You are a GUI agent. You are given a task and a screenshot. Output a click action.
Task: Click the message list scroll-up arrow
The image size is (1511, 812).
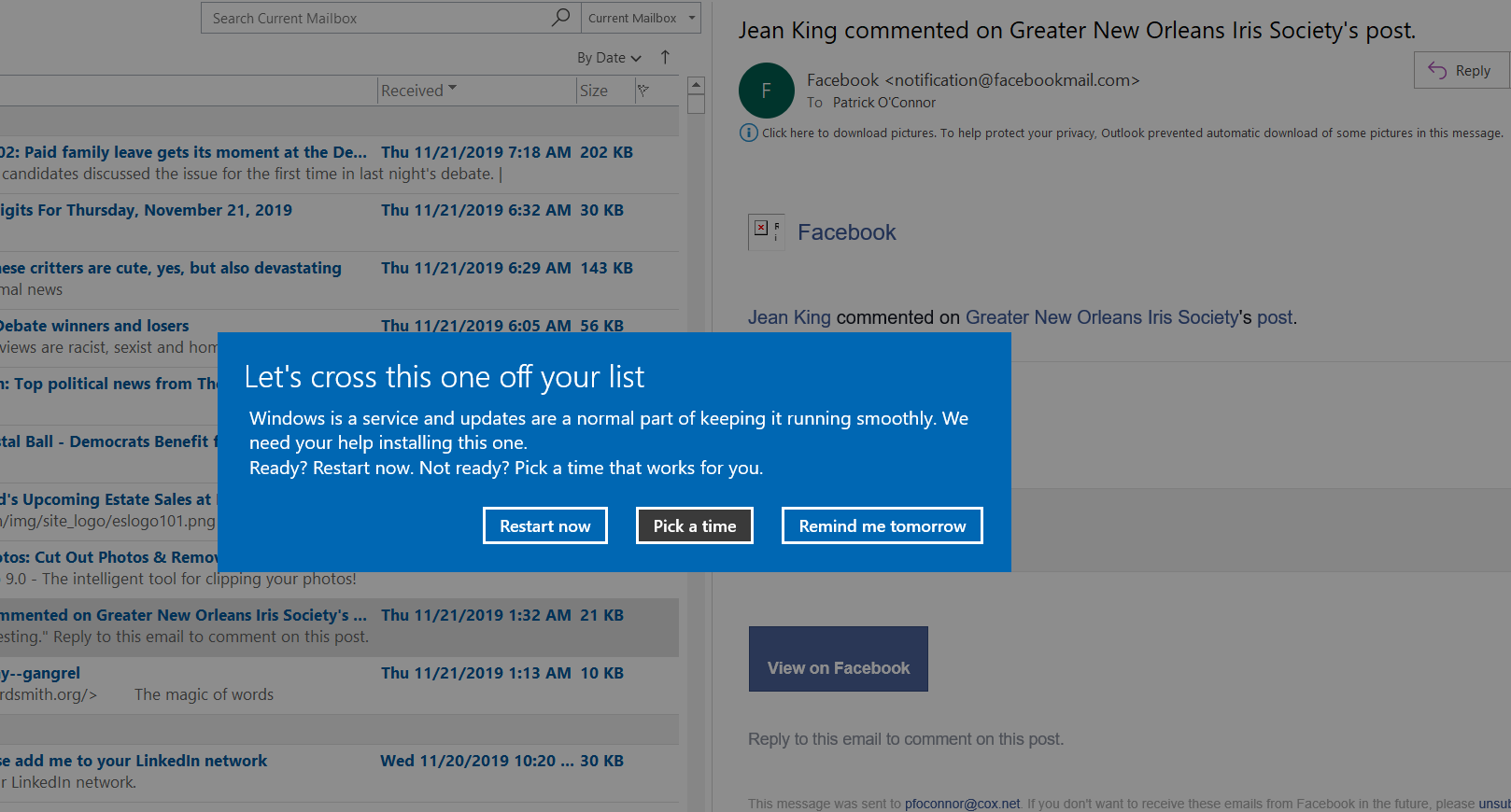click(x=696, y=85)
